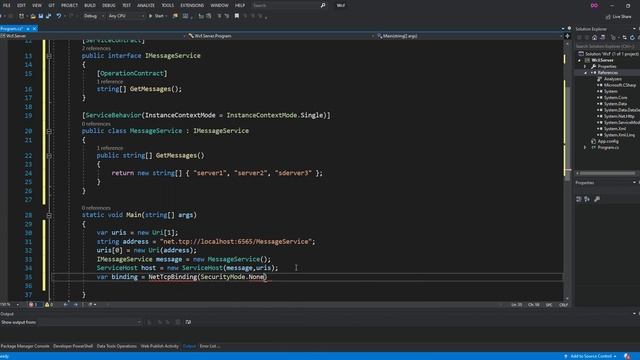Open the Any CPU platform dropdown
The width and height of the screenshot is (640, 360).
pyautogui.click(x=126, y=16)
